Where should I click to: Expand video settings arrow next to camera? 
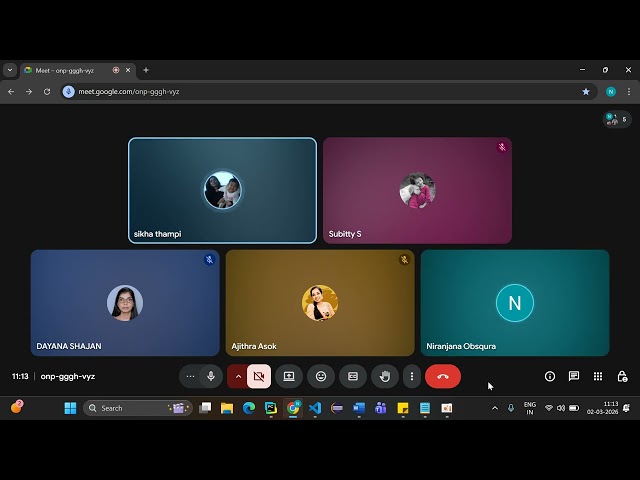tap(237, 376)
